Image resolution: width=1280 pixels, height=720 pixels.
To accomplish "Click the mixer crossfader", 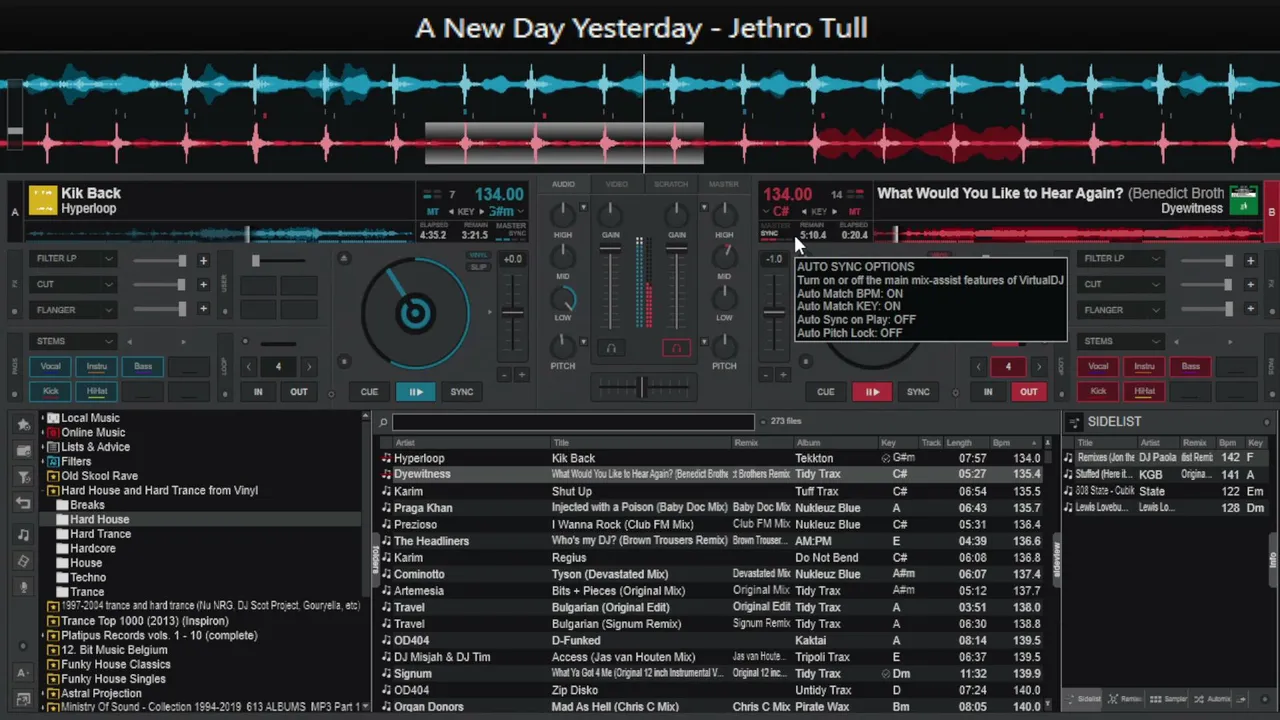I will [643, 387].
